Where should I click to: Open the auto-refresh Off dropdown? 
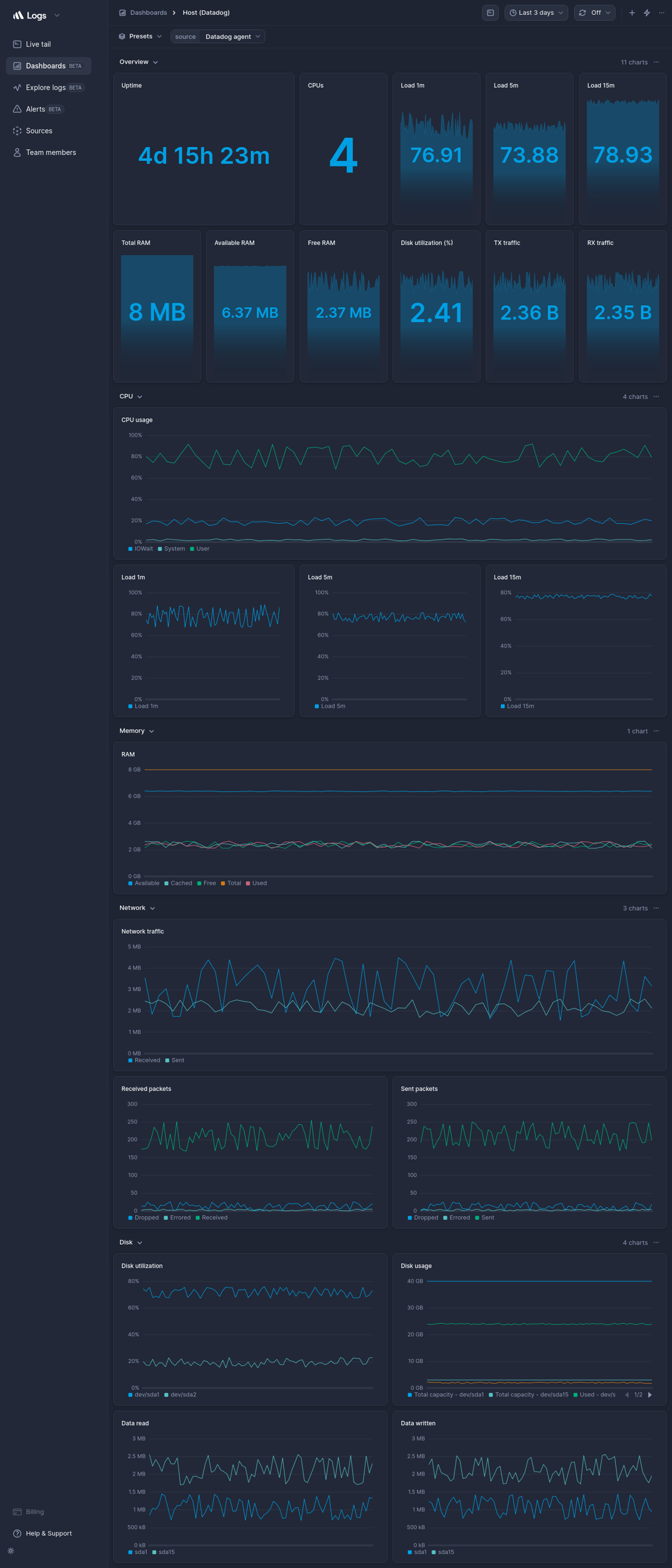[x=594, y=13]
